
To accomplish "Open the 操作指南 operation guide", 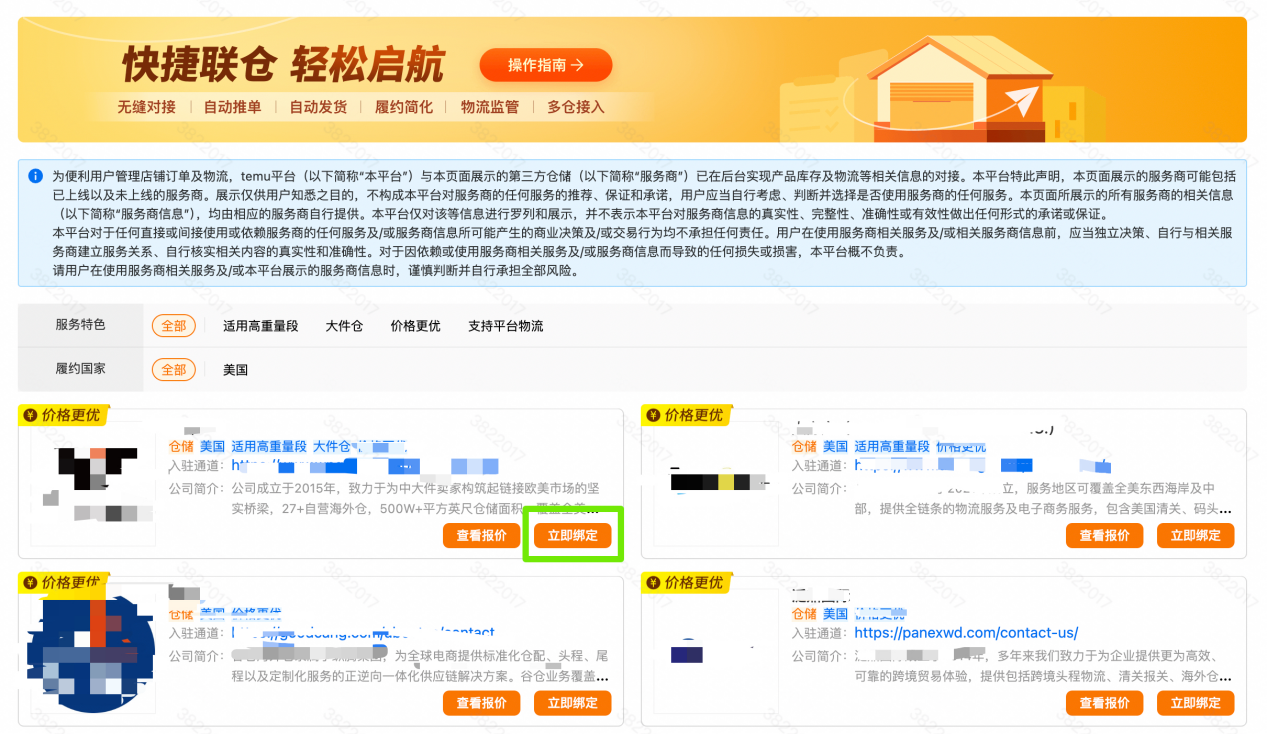I will point(545,64).
